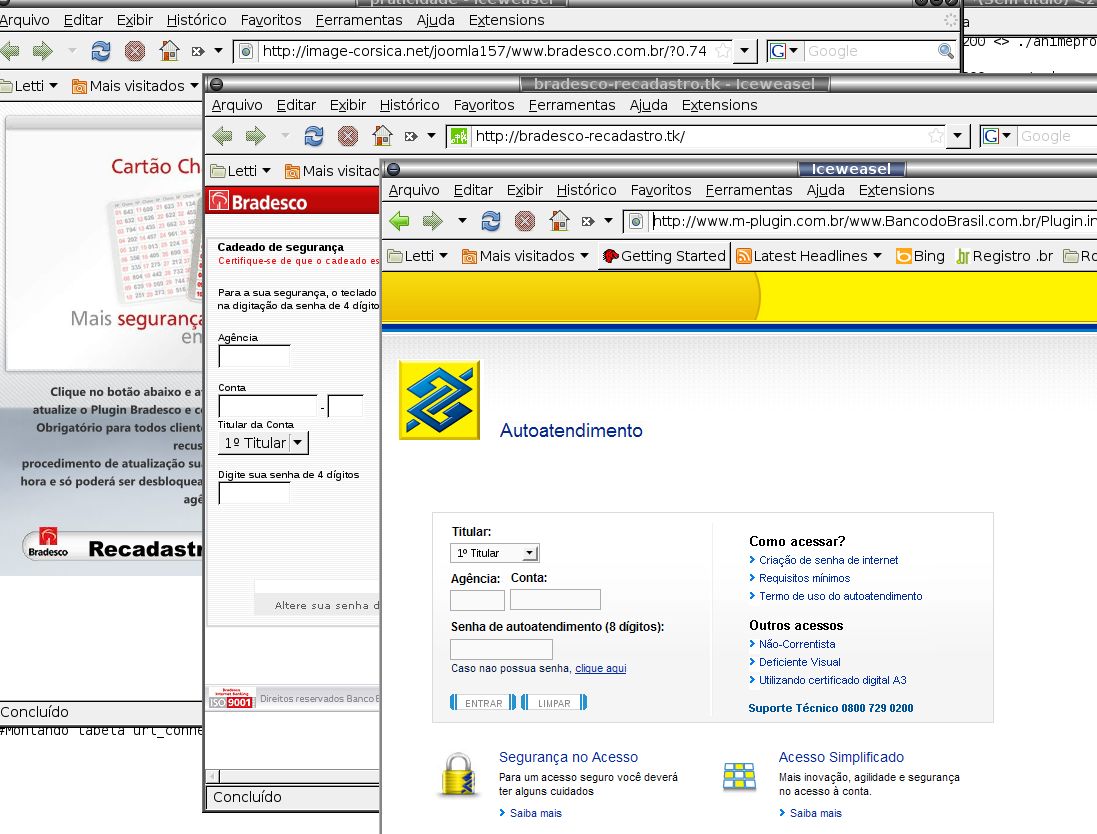Click grid icon beside Acesso Simplificado

click(x=739, y=776)
